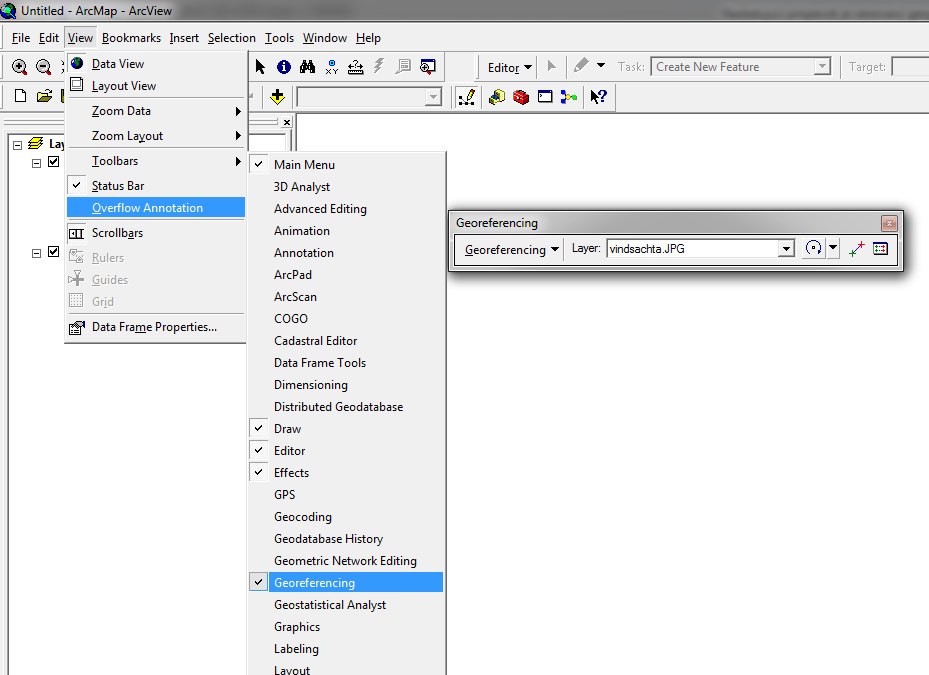Select the Edit tool arrow on Editor toolbar
The image size is (929, 675).
(552, 66)
